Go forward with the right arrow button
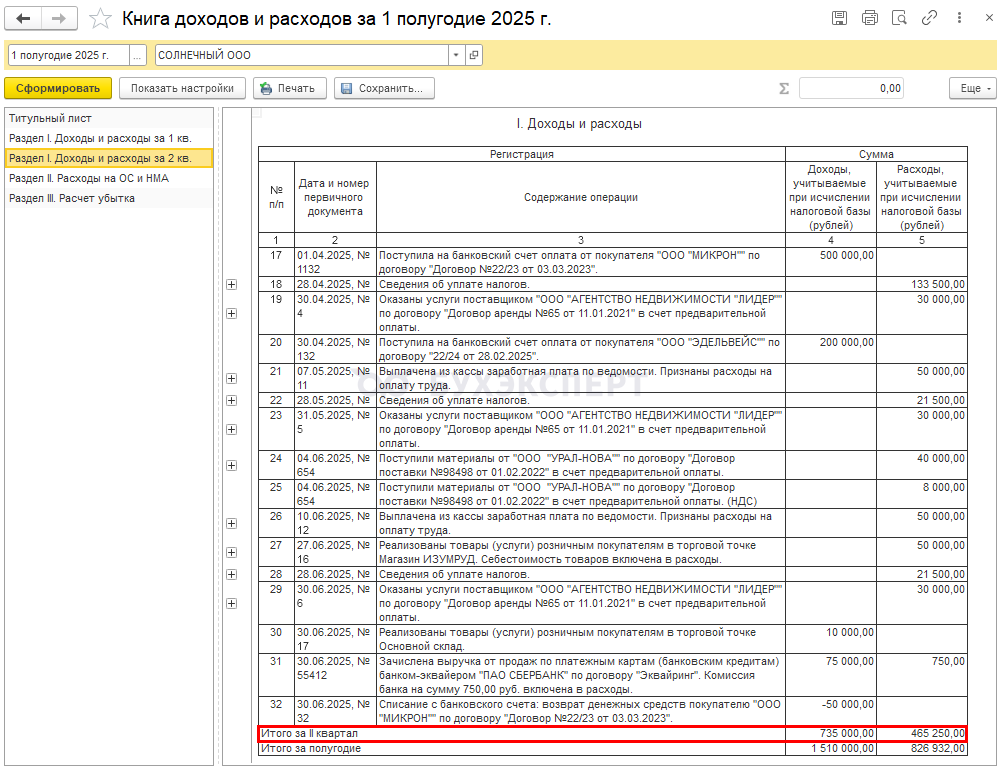 tap(59, 18)
